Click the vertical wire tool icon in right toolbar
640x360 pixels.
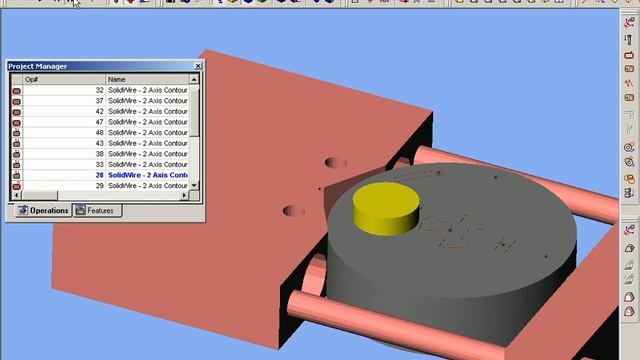[629, 40]
